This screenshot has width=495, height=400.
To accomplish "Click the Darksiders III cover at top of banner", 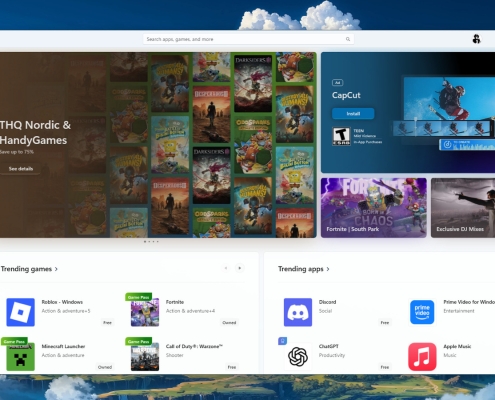I will click(x=253, y=83).
